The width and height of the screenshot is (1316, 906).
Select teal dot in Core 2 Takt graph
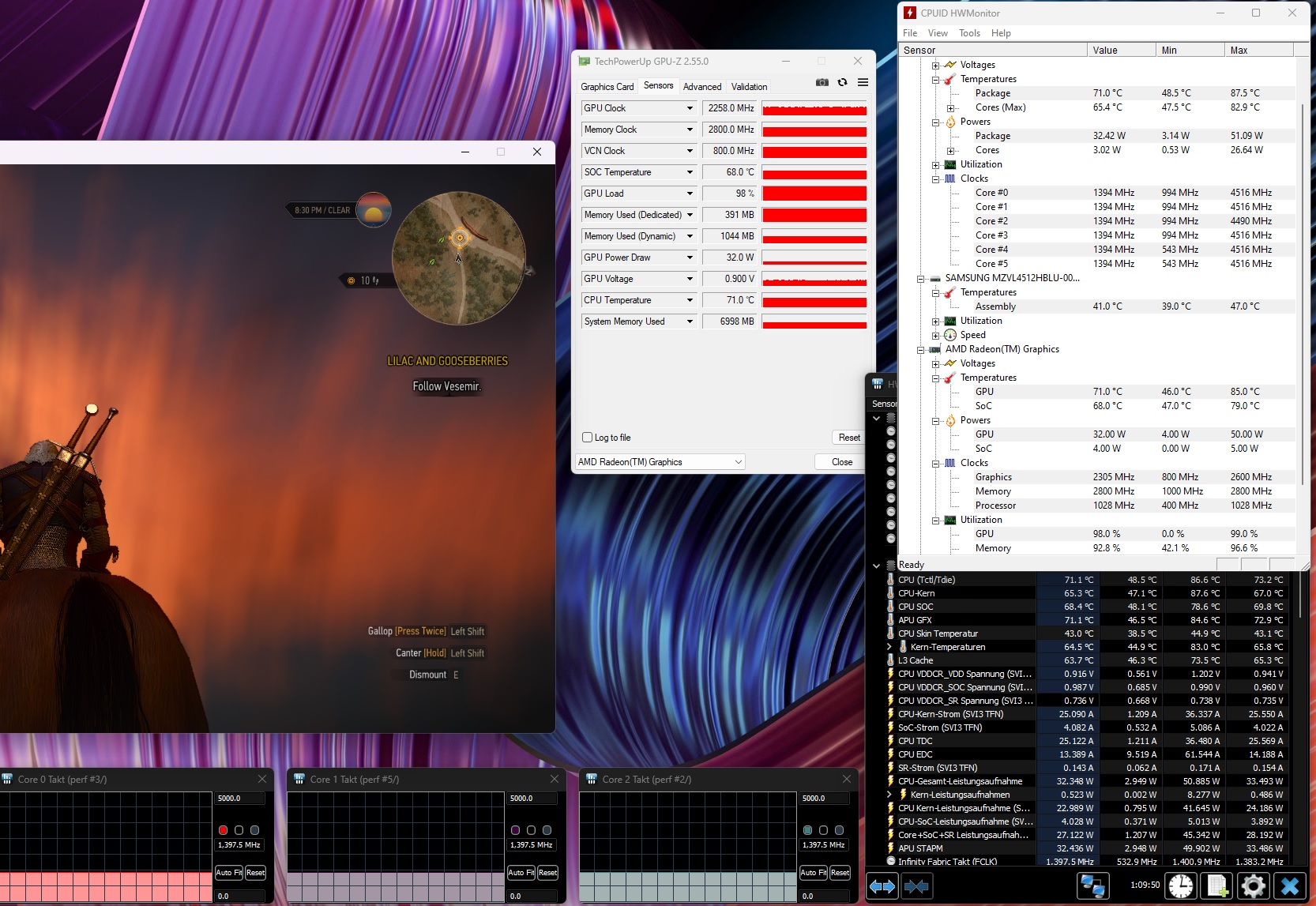[807, 830]
